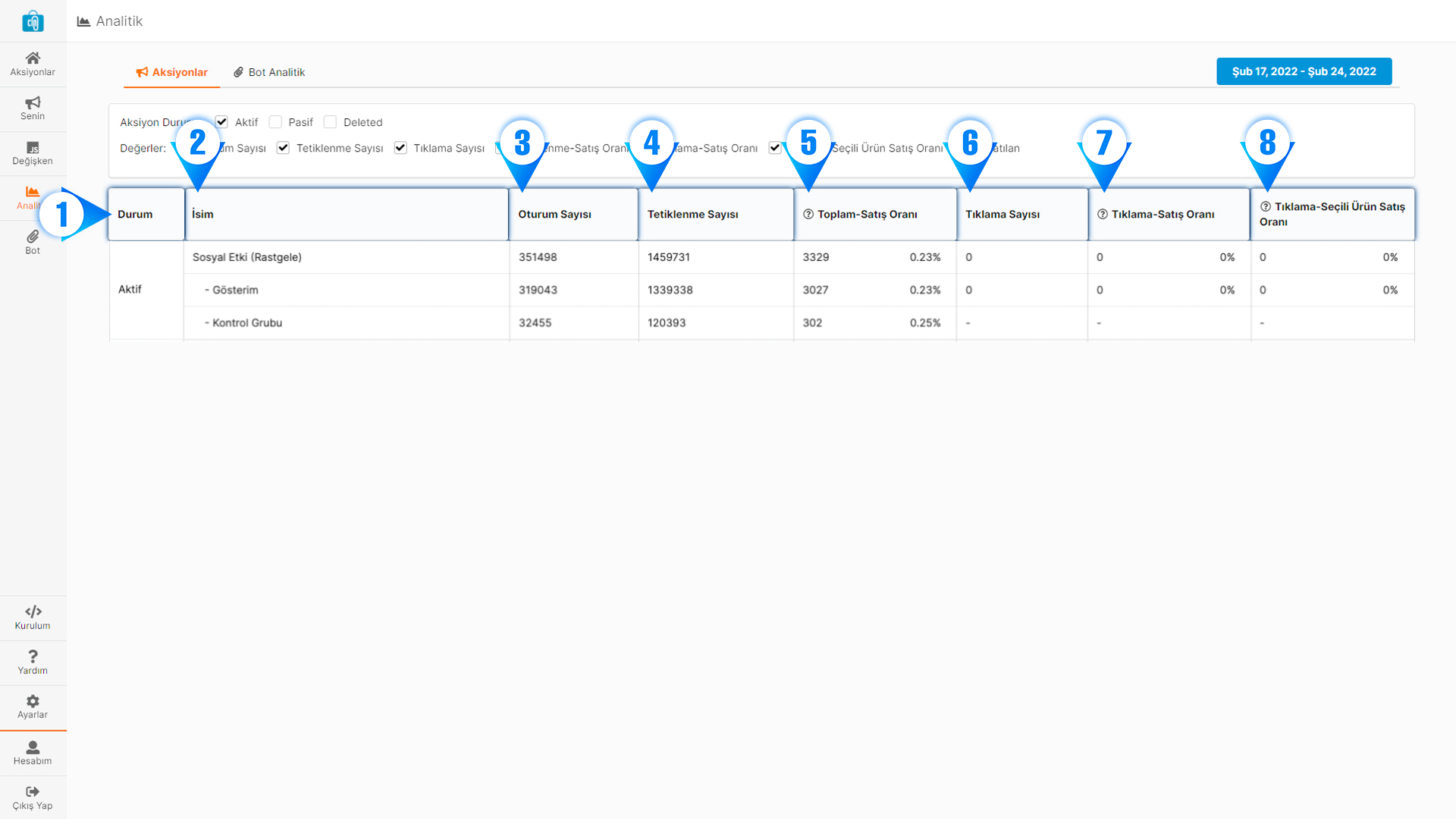
Task: Click the Oturum Sayısı column header
Action: tap(554, 215)
